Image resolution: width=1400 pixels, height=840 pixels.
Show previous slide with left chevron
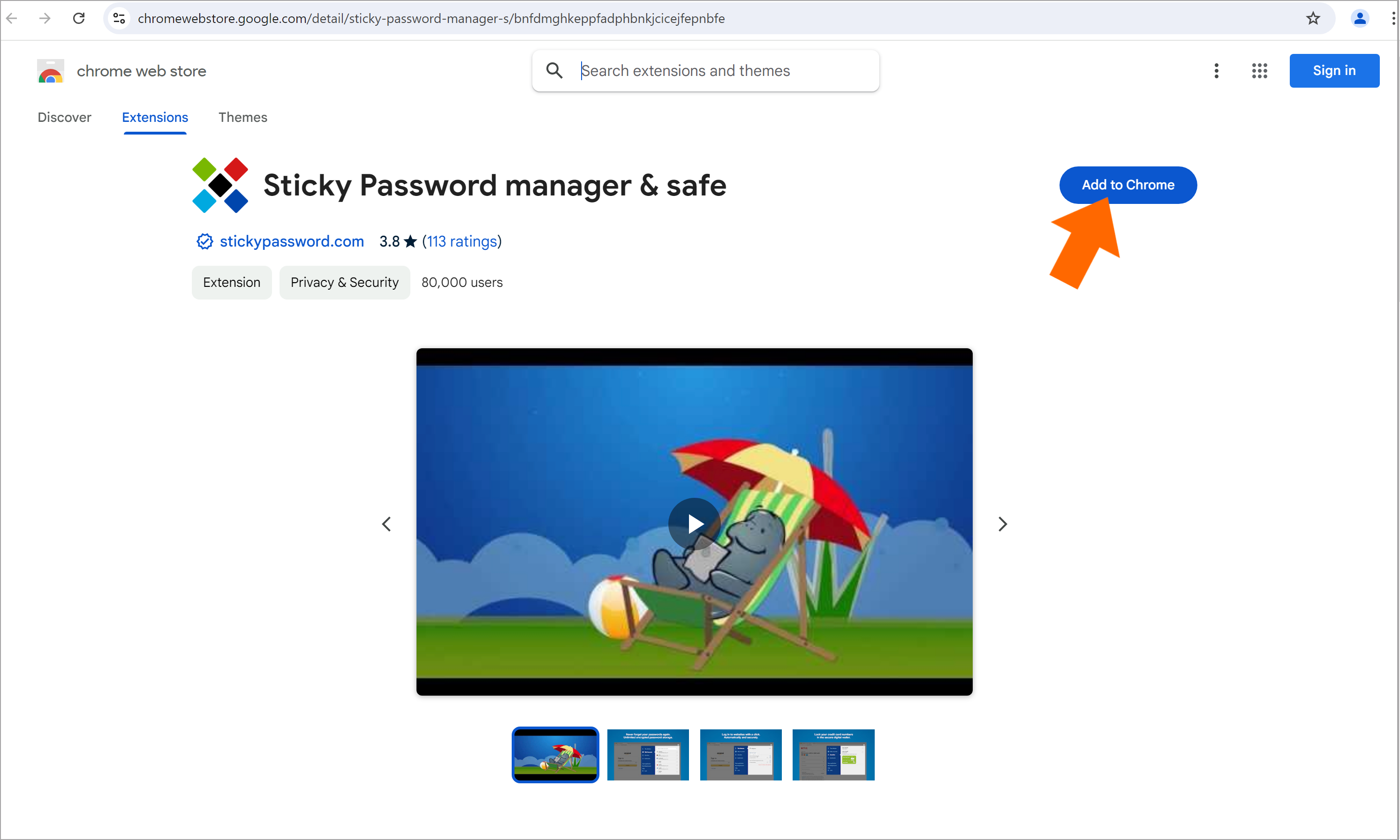click(386, 524)
